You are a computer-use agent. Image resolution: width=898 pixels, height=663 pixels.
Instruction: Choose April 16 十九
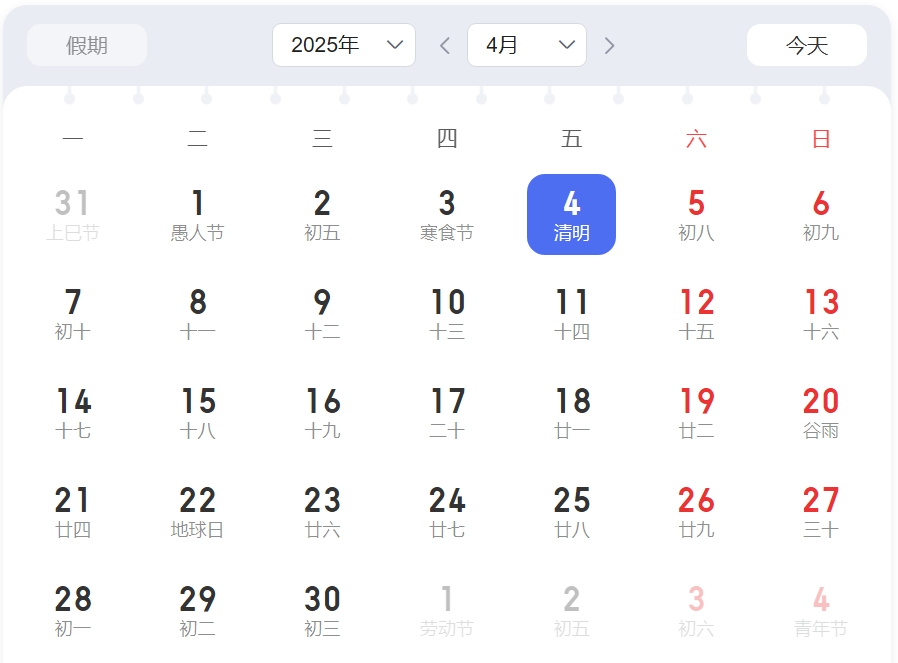point(322,413)
